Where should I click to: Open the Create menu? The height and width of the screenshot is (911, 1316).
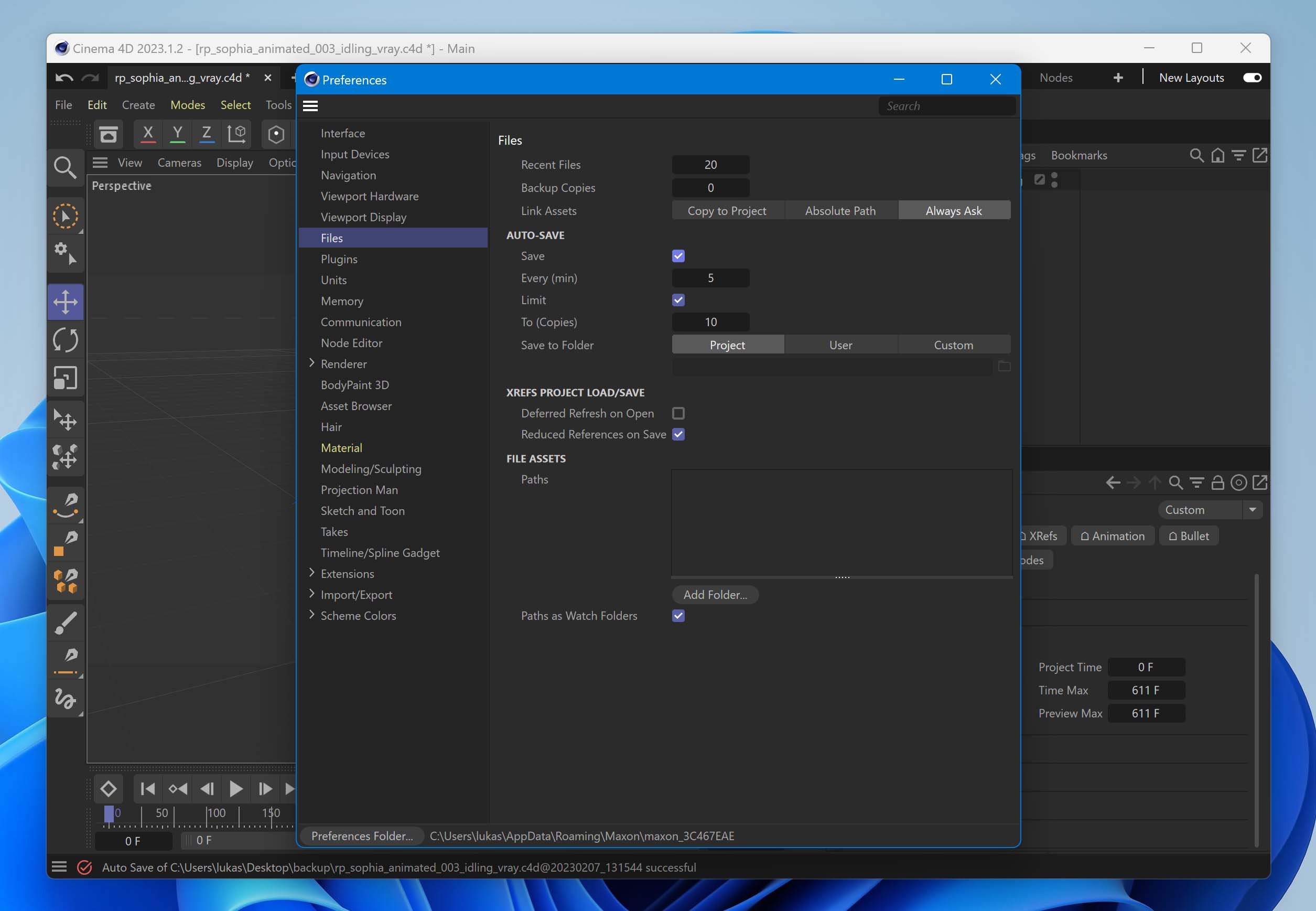click(138, 105)
